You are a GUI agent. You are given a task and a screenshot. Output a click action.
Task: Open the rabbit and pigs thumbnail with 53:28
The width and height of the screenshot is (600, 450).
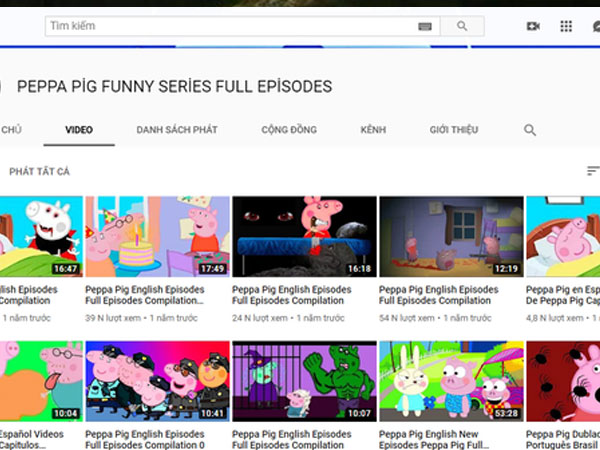(451, 381)
